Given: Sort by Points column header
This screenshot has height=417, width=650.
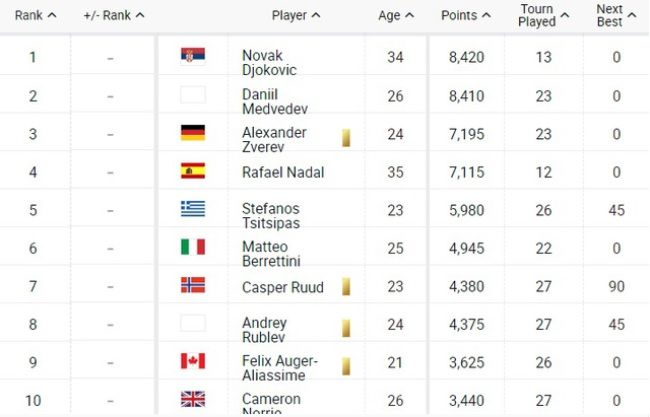Looking at the screenshot, I should (466, 15).
